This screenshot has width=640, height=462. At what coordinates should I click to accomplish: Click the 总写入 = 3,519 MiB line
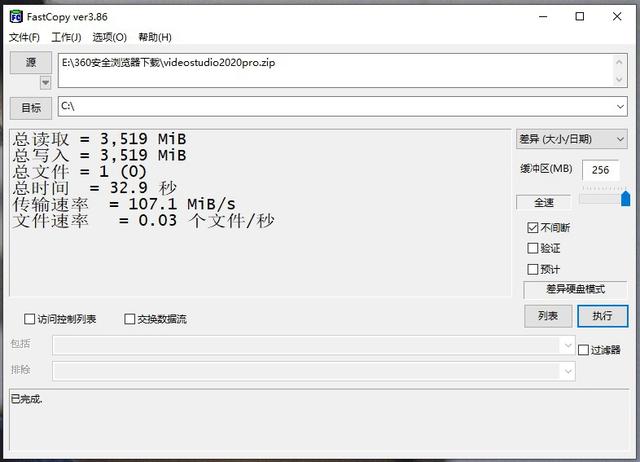coord(99,155)
